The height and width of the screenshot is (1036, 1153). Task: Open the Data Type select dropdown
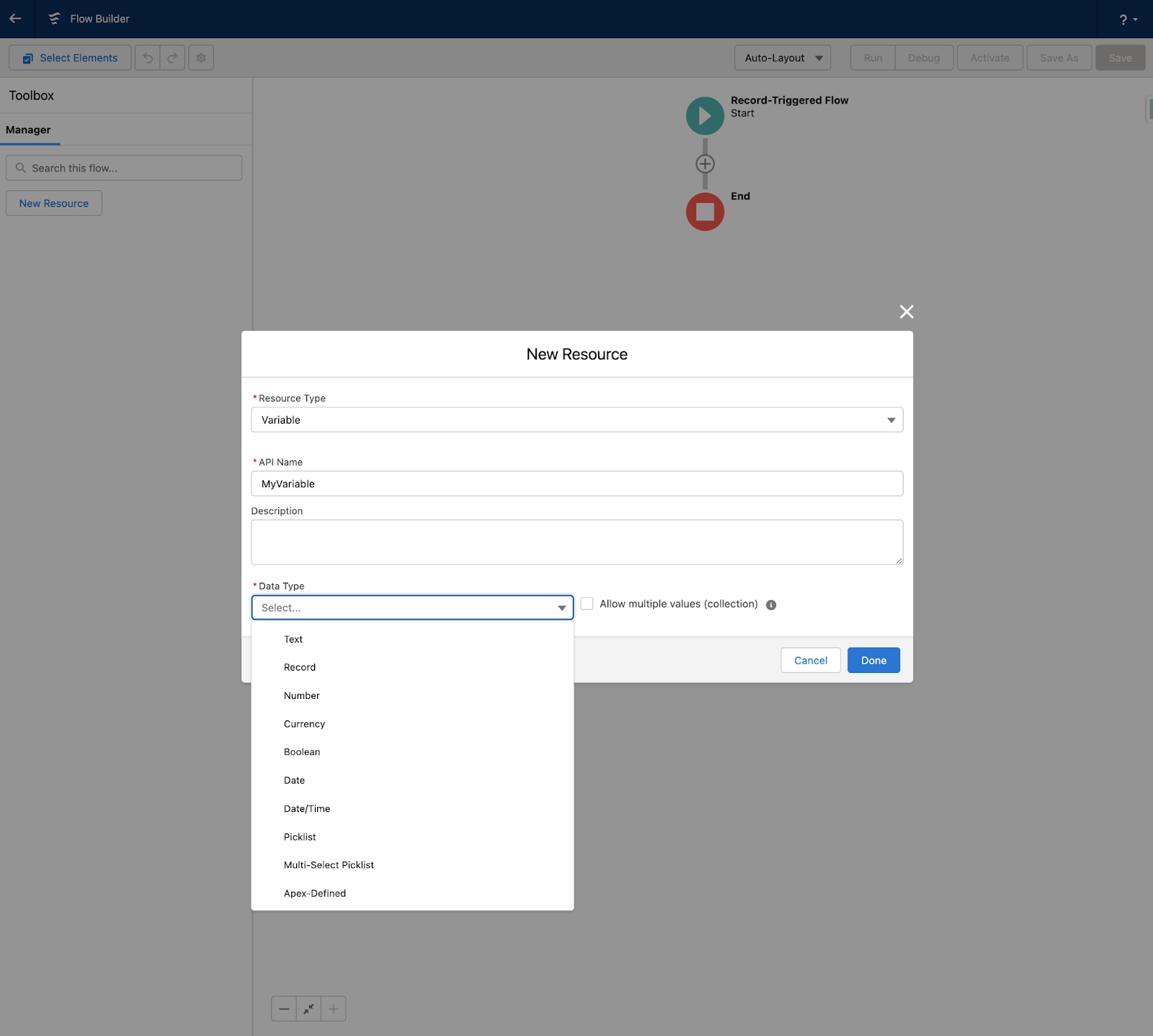(411, 607)
